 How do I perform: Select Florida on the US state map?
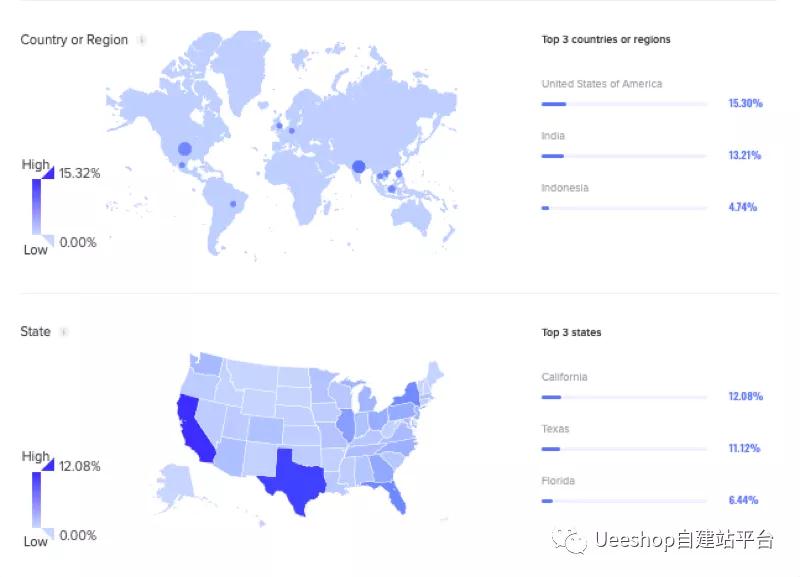click(395, 497)
